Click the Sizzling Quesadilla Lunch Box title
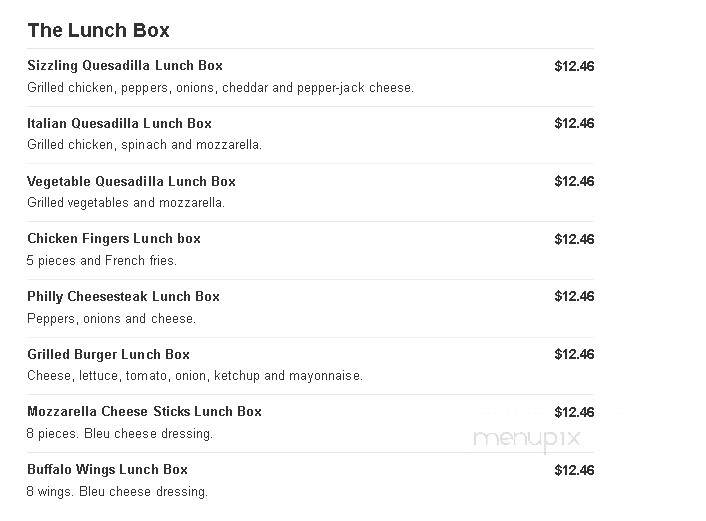Image resolution: width=706 pixels, height=521 pixels. 125,66
